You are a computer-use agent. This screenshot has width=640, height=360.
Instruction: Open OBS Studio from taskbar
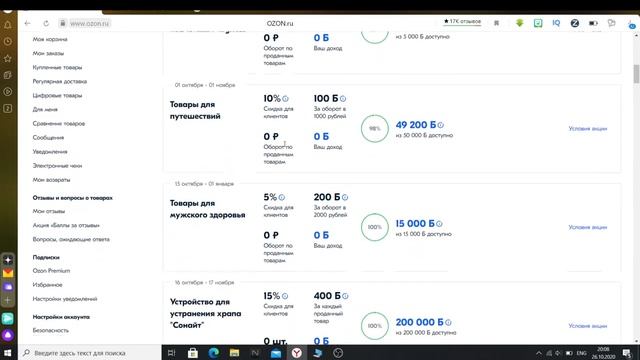[x=338, y=353]
